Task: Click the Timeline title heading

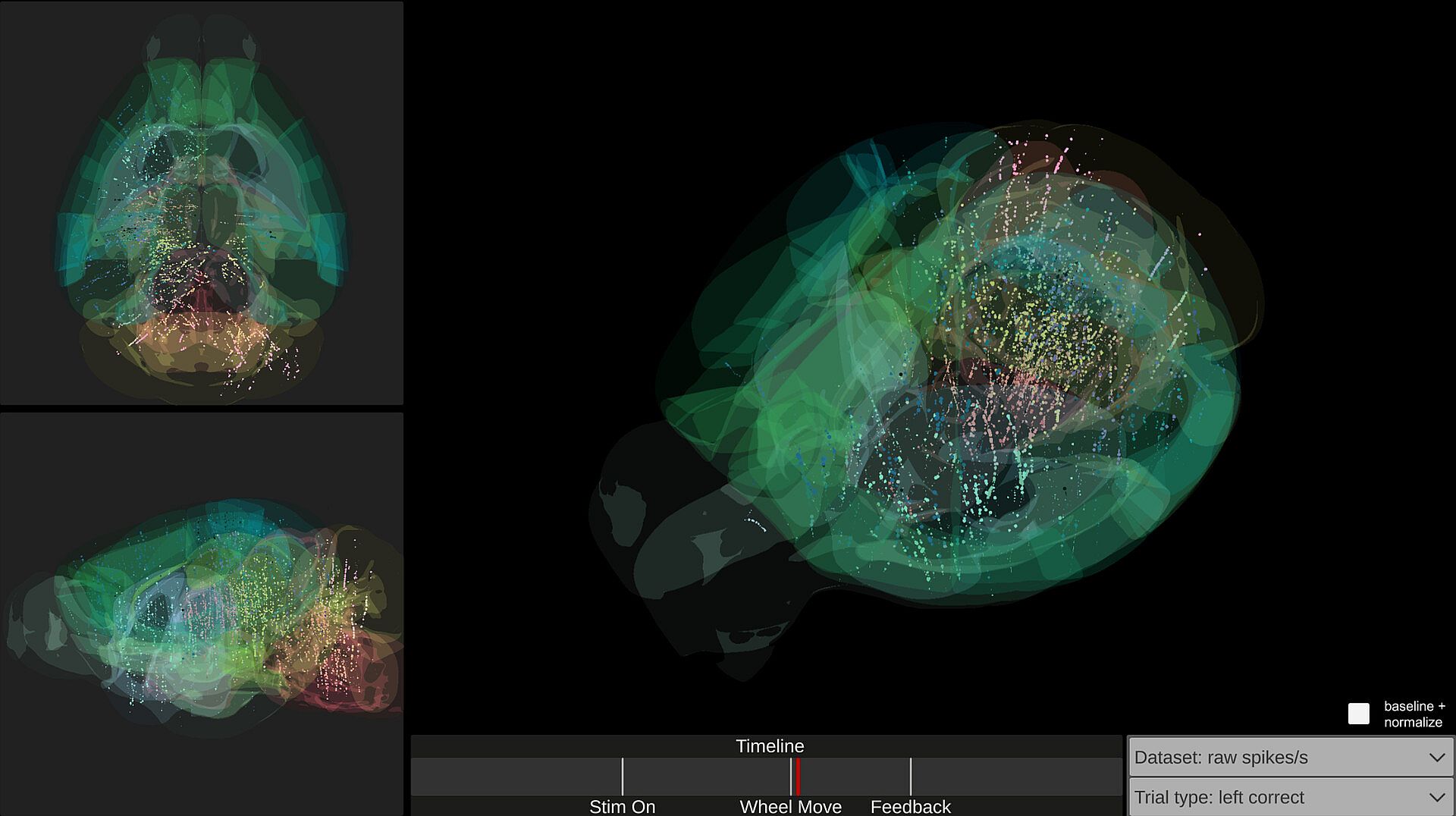Action: coord(770,746)
